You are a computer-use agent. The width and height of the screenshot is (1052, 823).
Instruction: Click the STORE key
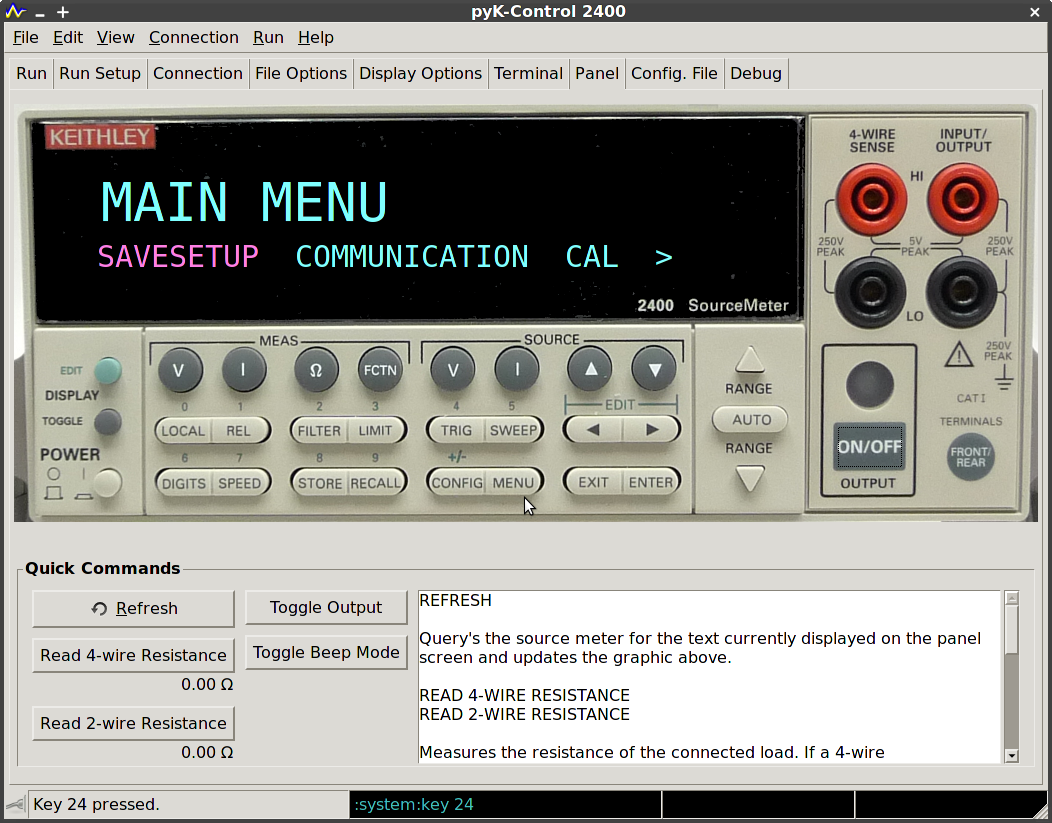point(320,483)
